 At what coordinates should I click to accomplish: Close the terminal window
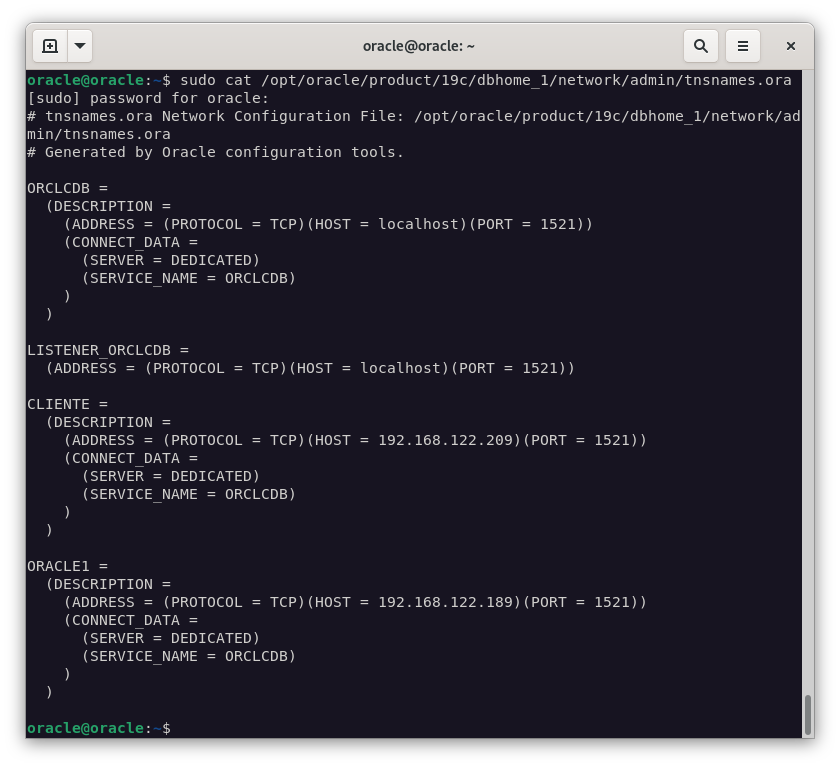tap(790, 46)
